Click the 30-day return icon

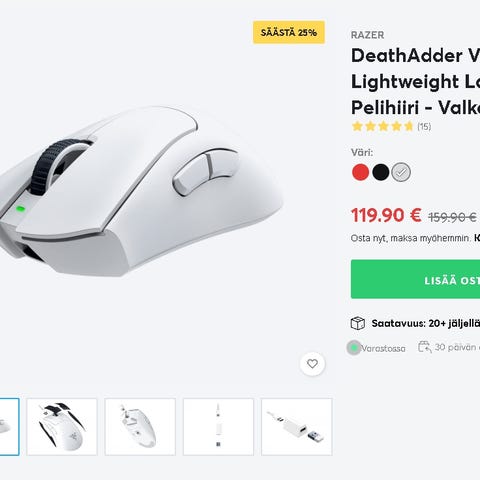click(x=425, y=347)
